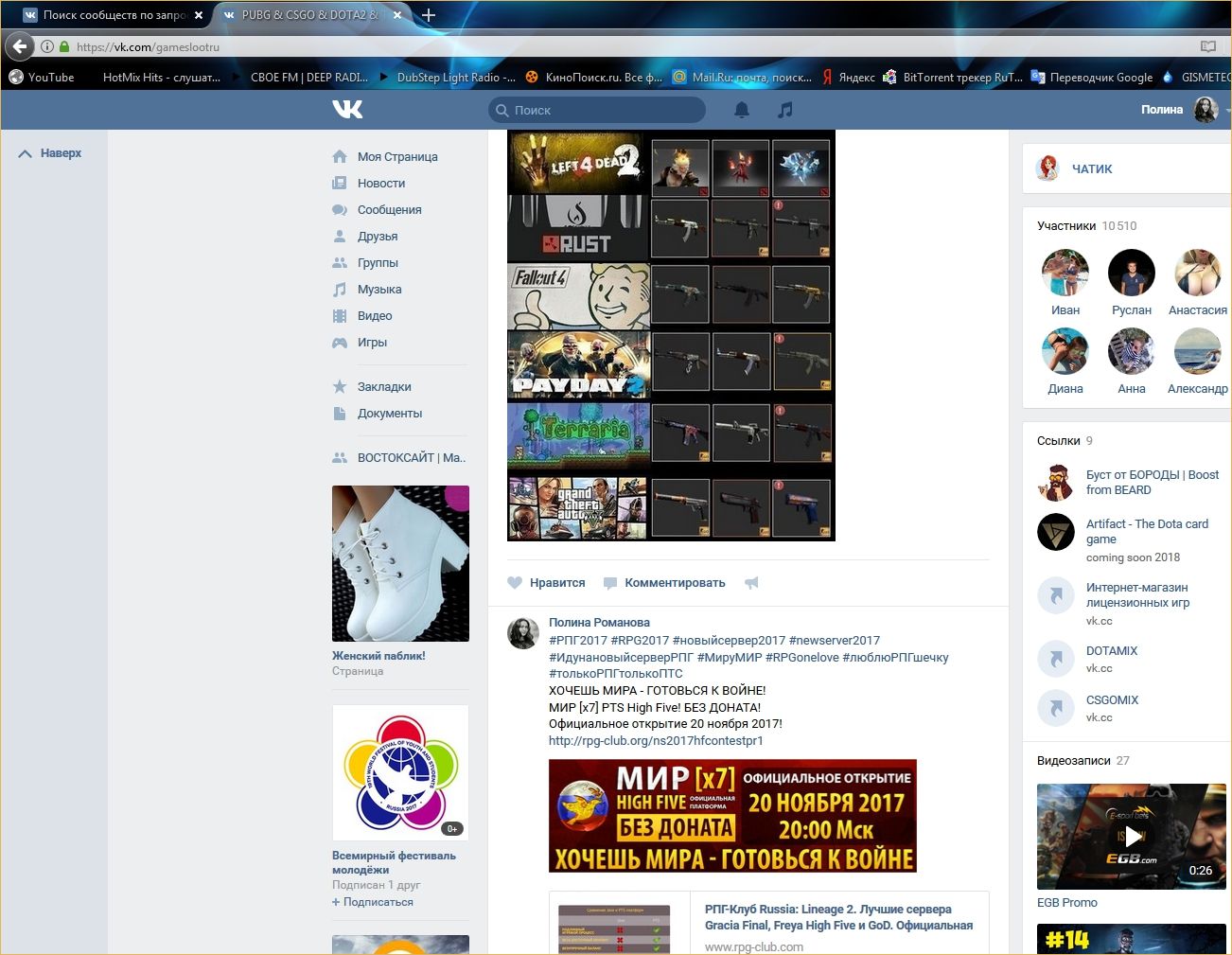
Task: Click the "МИР [x7]" banner image
Action: (732, 815)
